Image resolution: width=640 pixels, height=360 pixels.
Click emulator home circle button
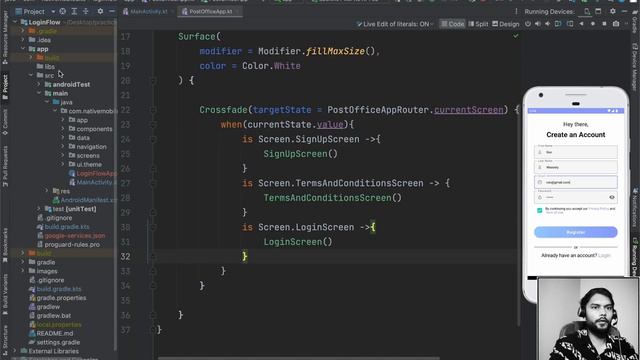pos(593,24)
